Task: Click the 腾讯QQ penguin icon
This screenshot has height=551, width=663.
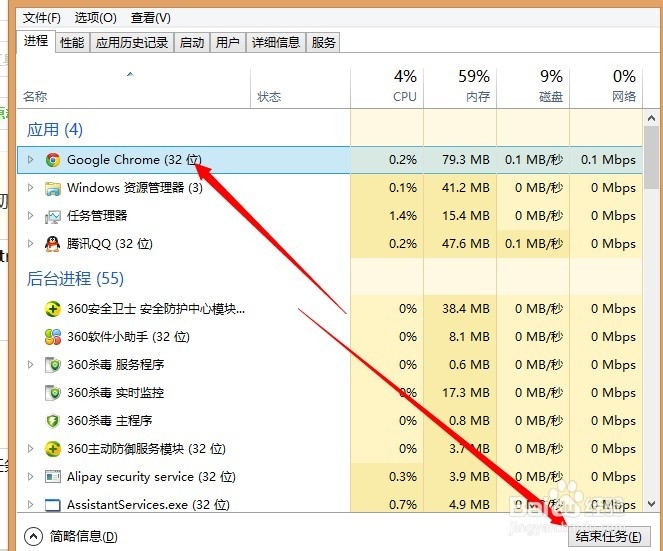Action: pos(53,244)
